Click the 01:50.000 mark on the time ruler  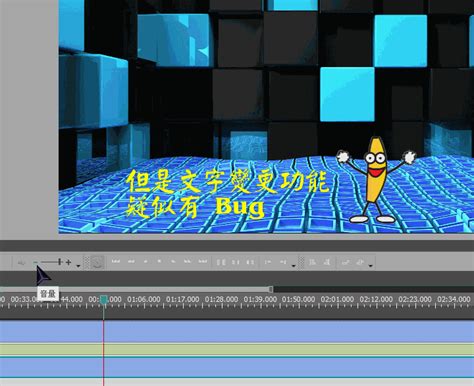click(298, 299)
